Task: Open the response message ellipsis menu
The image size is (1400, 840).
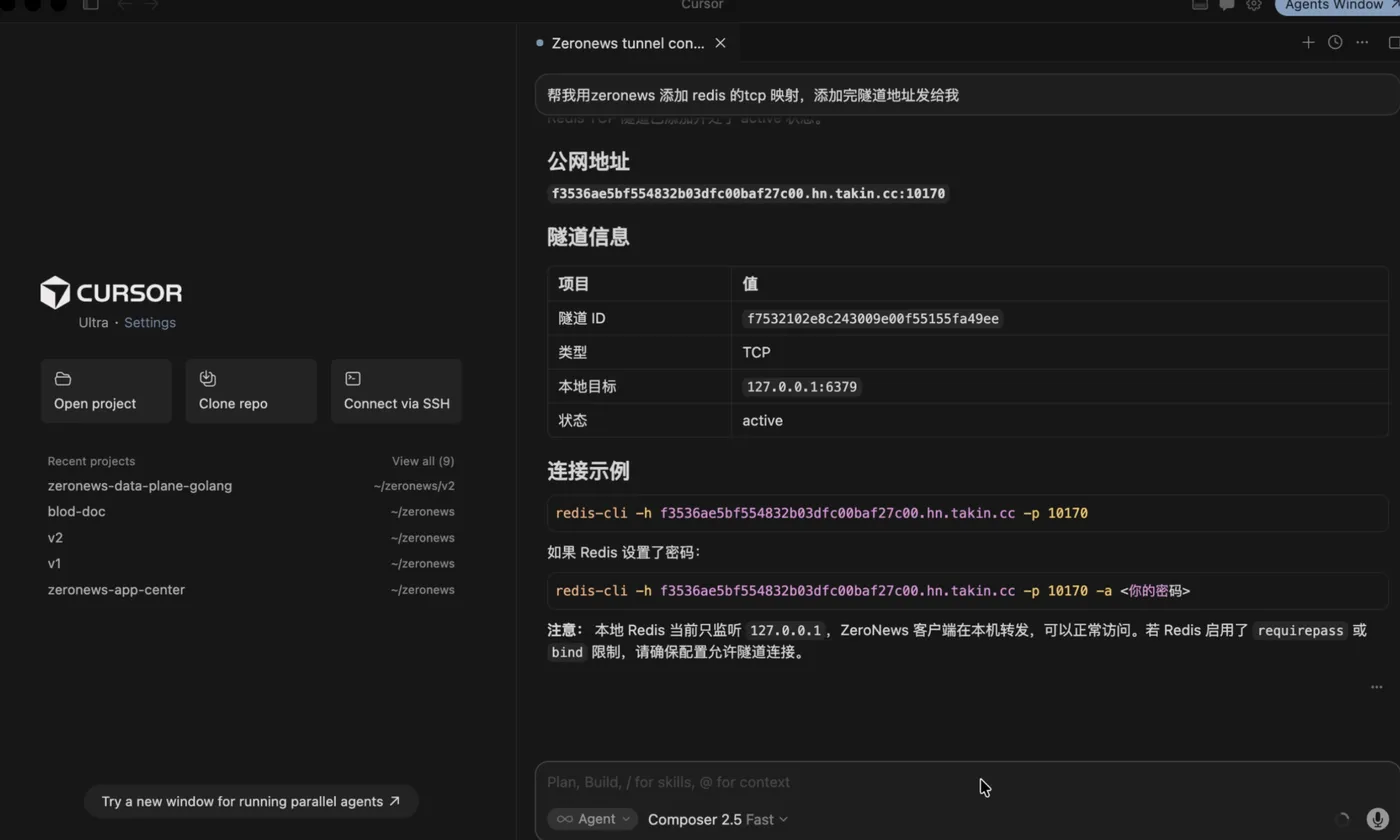Action: pyautogui.click(x=1376, y=687)
